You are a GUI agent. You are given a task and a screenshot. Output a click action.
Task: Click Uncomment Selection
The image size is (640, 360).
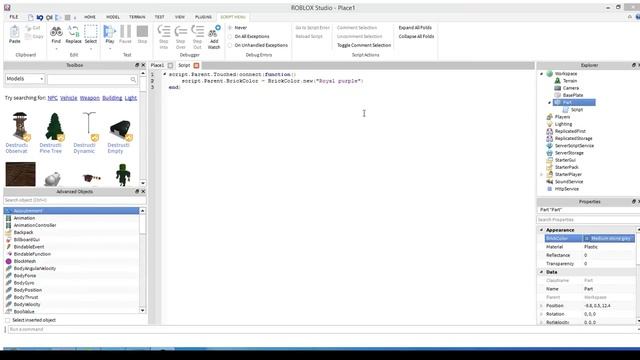point(359,36)
